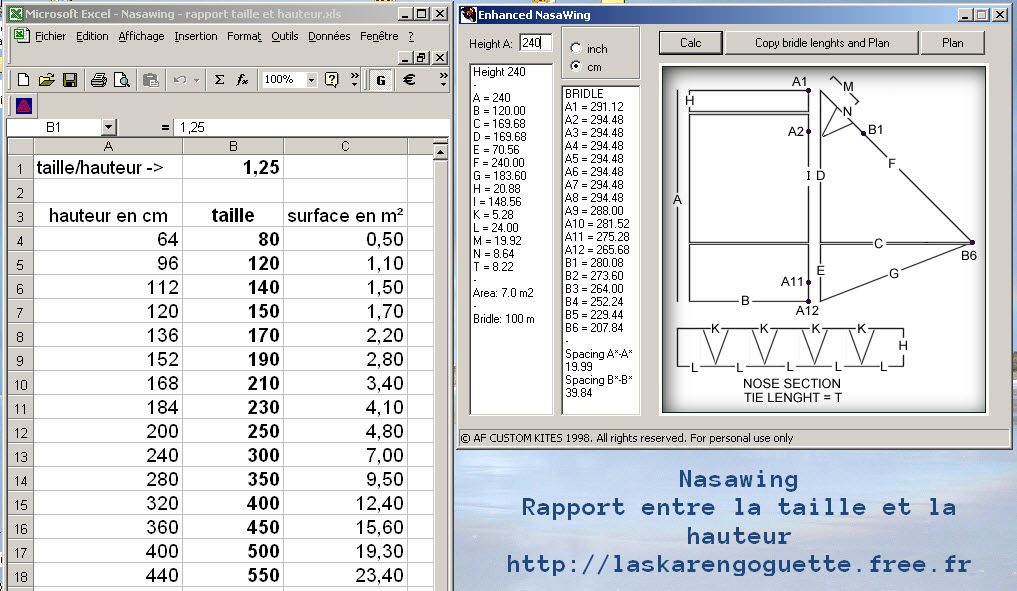This screenshot has width=1017, height=591.
Task: Open the Fichier menu
Action: (51, 36)
